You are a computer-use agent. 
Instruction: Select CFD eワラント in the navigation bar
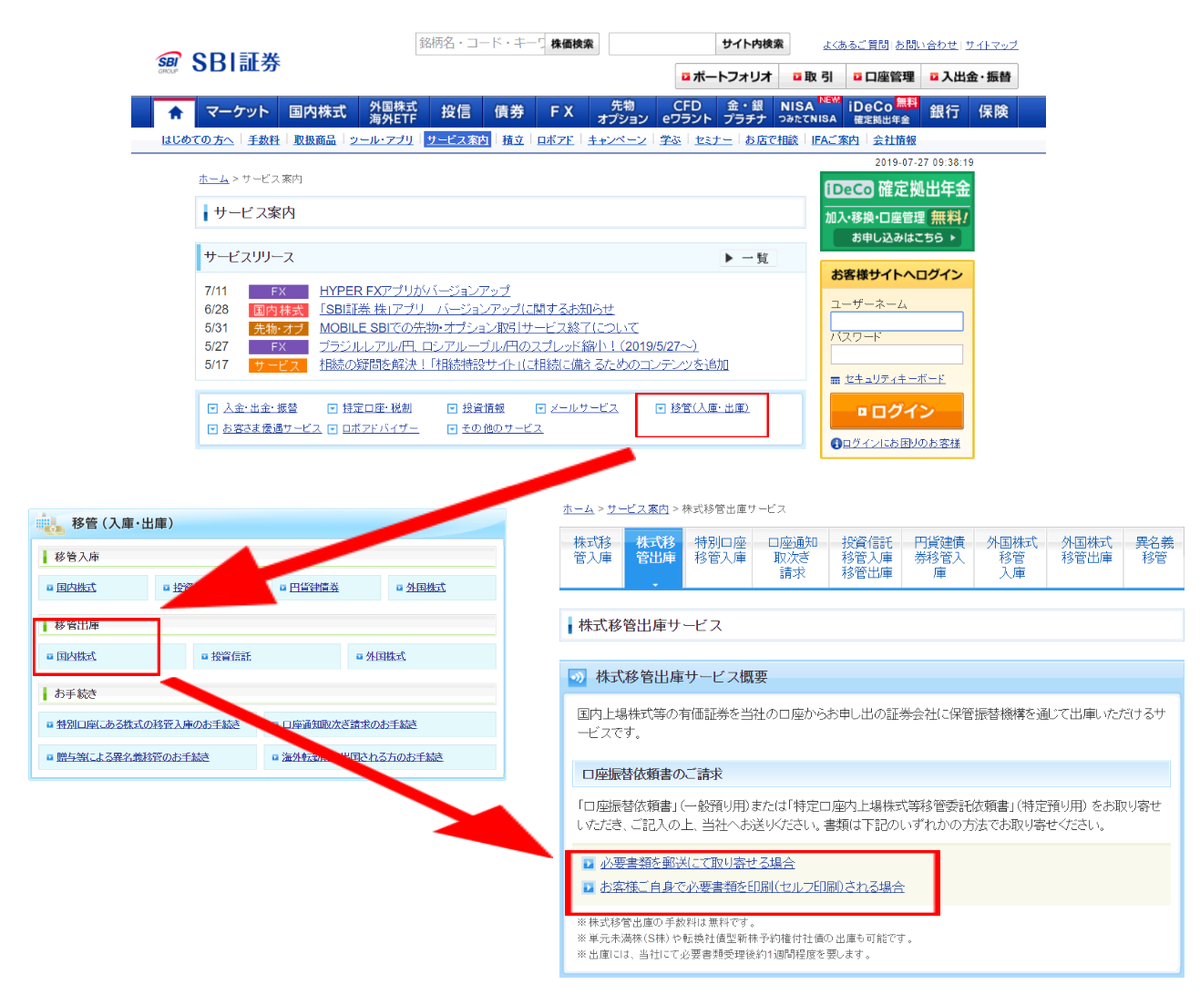pyautogui.click(x=687, y=112)
